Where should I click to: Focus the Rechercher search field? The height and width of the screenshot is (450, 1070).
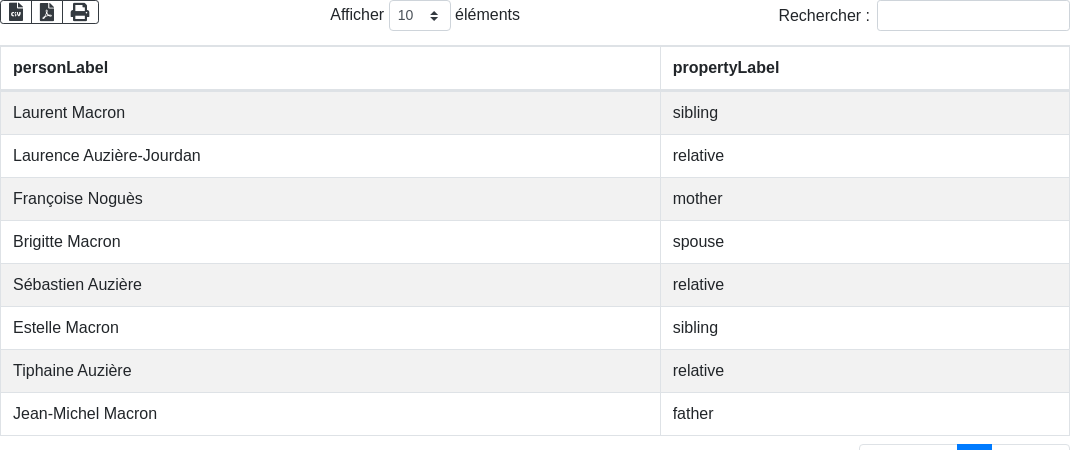(x=972, y=15)
